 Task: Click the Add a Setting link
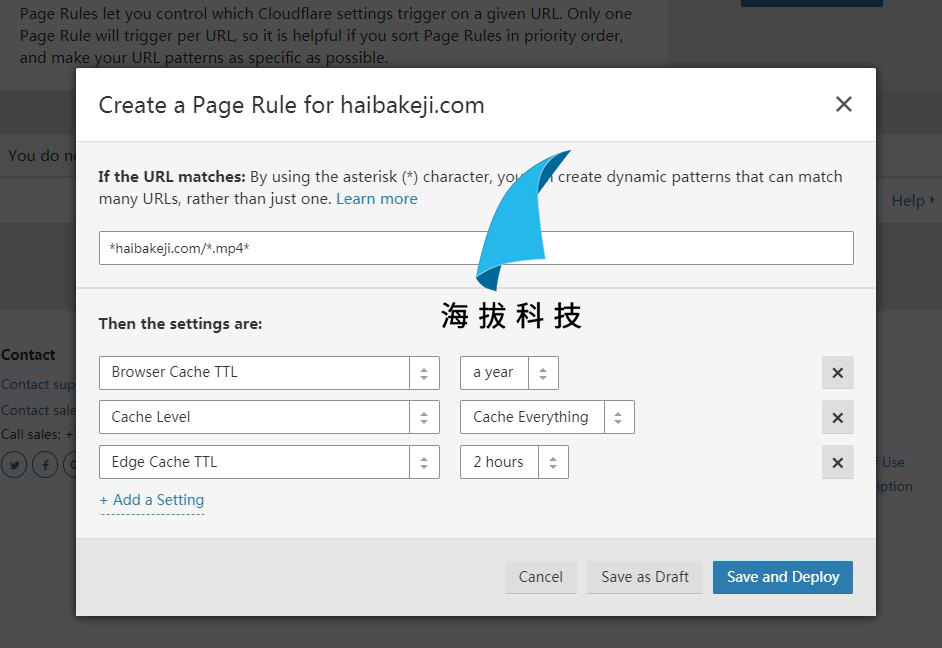152,500
